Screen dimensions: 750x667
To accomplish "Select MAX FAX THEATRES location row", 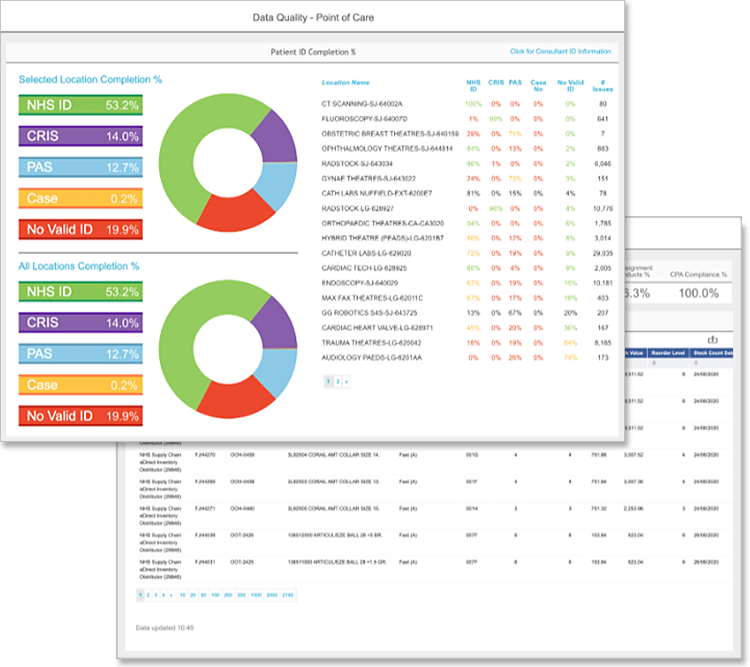I will pos(467,298).
